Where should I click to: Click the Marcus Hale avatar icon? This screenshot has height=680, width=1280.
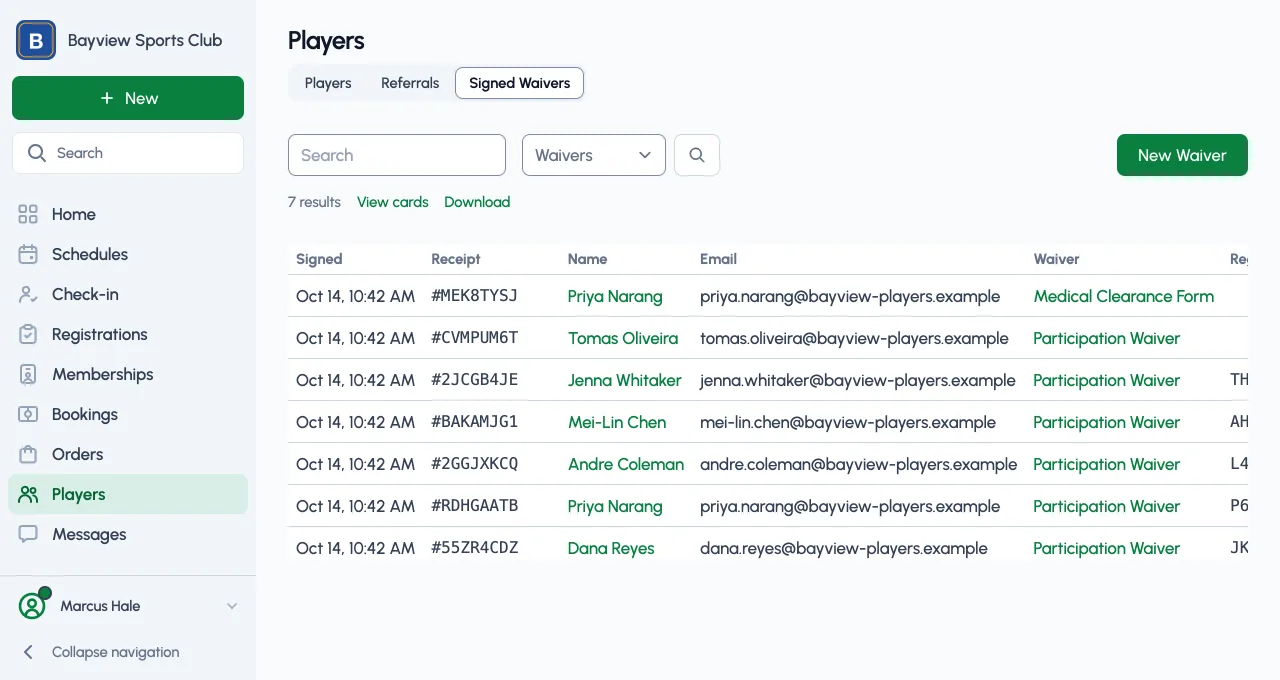(33, 606)
